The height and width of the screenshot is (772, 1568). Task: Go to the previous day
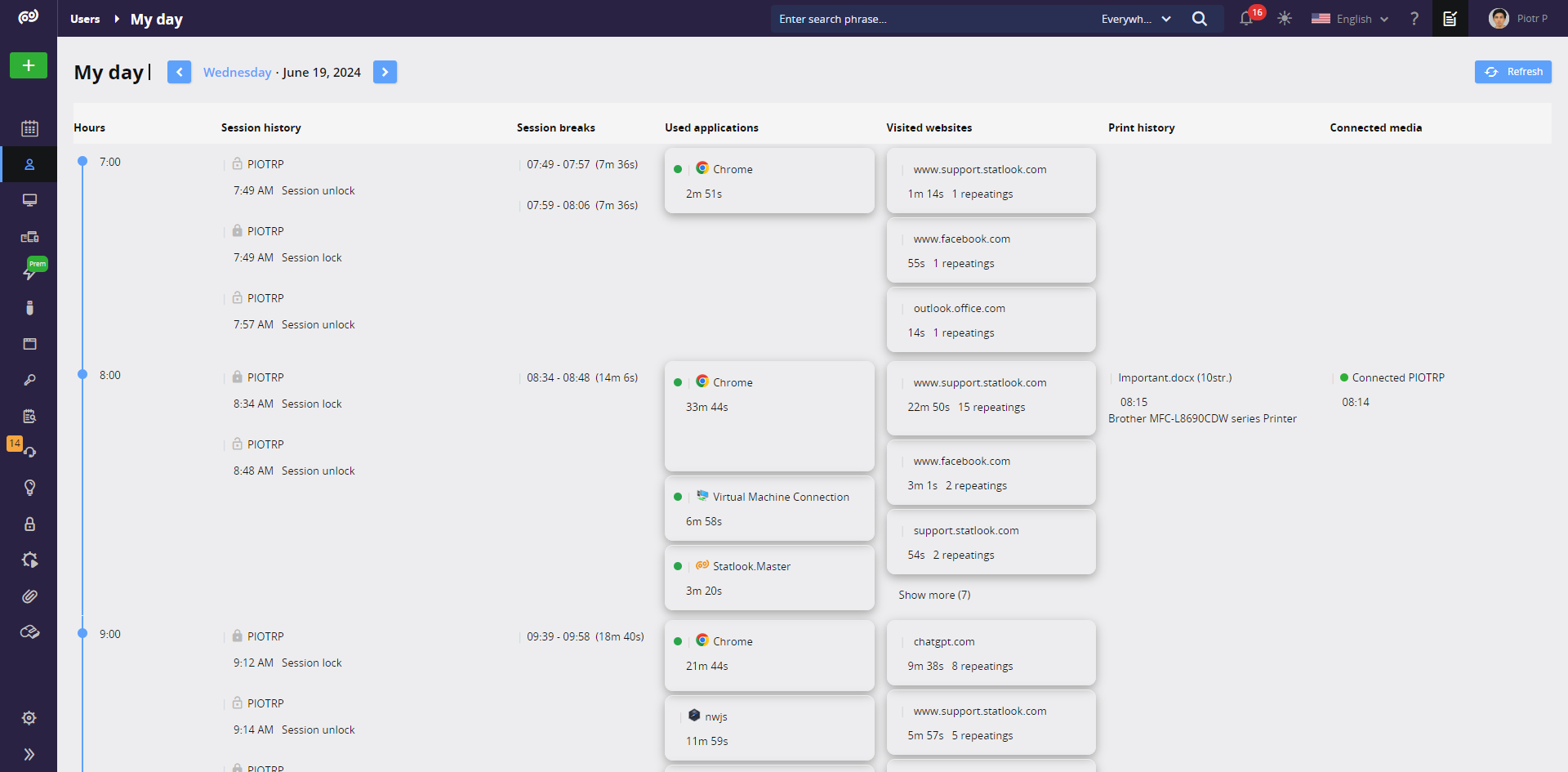[x=179, y=72]
